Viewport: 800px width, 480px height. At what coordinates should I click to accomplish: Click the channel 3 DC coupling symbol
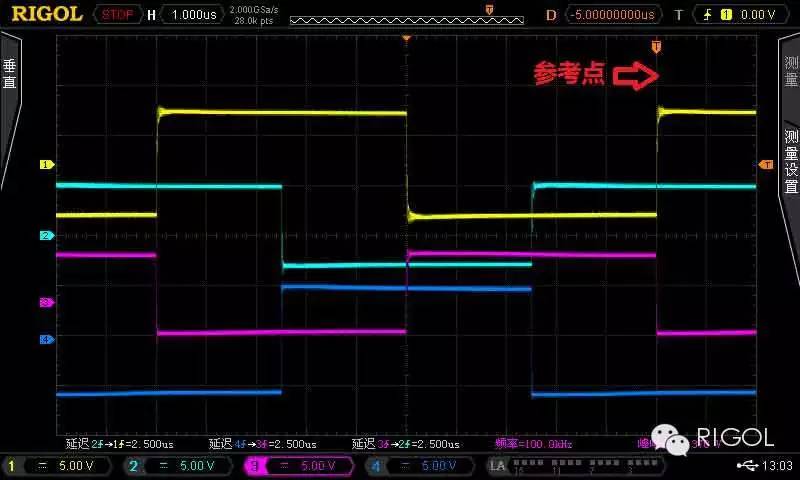pyautogui.click(x=284, y=466)
